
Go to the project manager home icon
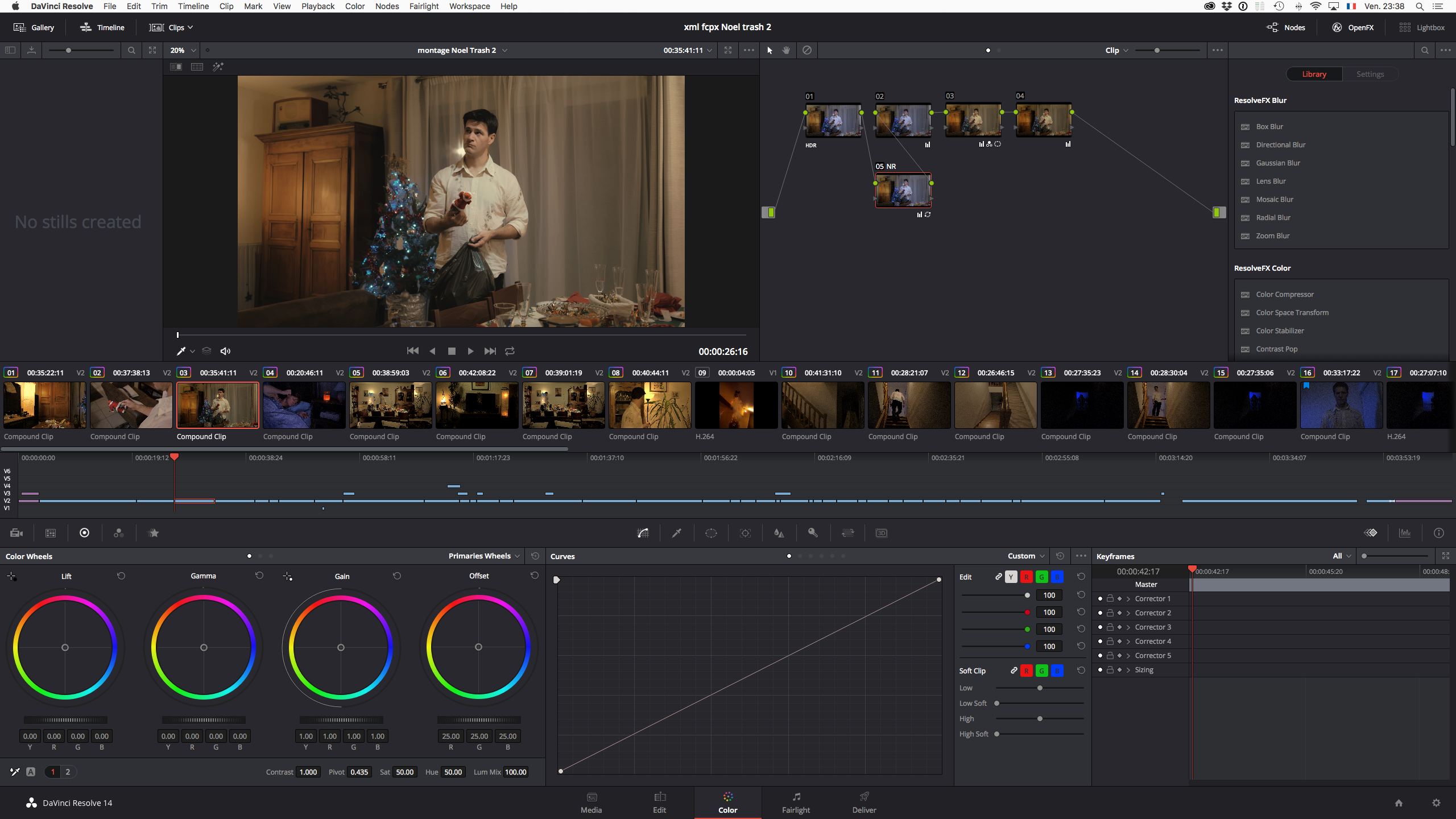(1399, 803)
